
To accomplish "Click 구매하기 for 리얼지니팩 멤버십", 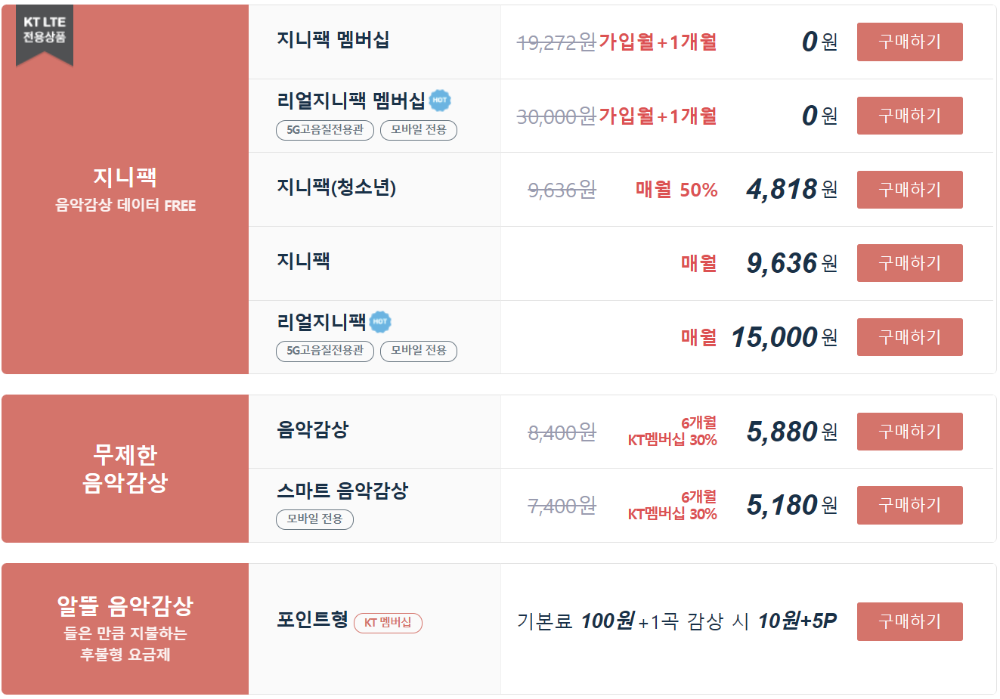I will [909, 115].
